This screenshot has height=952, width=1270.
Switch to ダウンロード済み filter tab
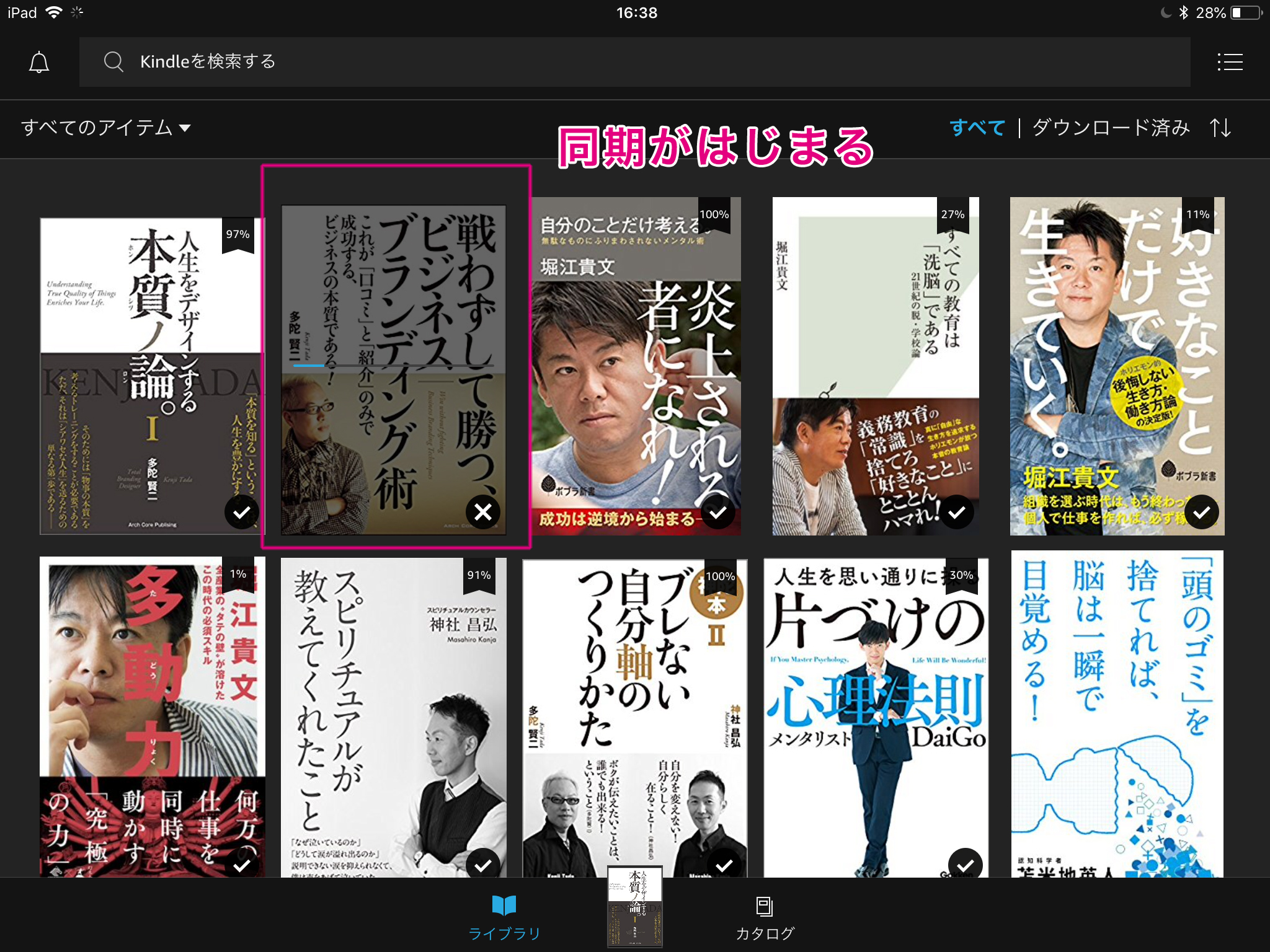1111,128
